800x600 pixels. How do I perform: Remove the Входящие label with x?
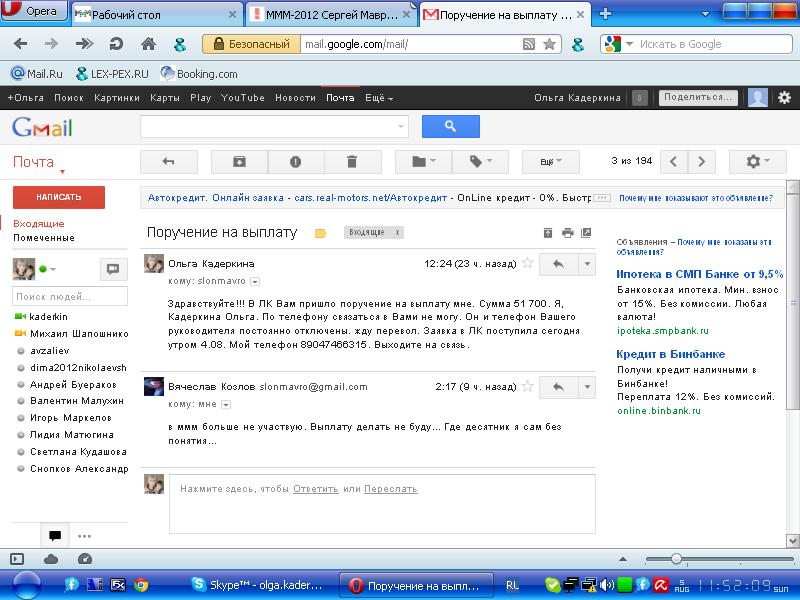pos(397,233)
